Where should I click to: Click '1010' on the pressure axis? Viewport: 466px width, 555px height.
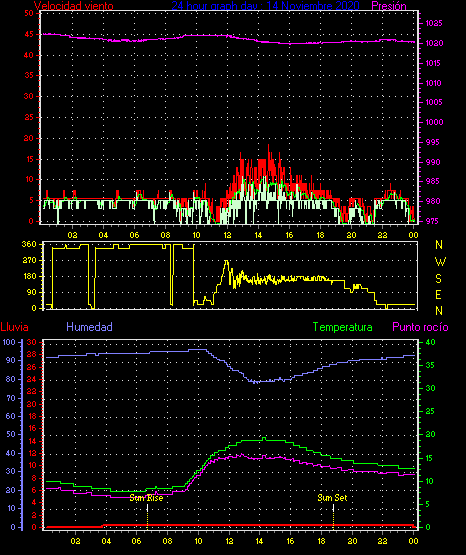pos(434,83)
